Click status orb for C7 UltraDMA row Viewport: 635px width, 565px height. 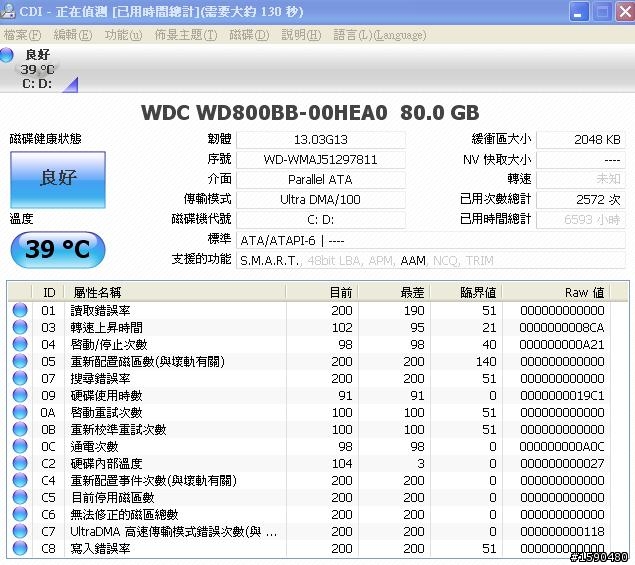pos(20,531)
